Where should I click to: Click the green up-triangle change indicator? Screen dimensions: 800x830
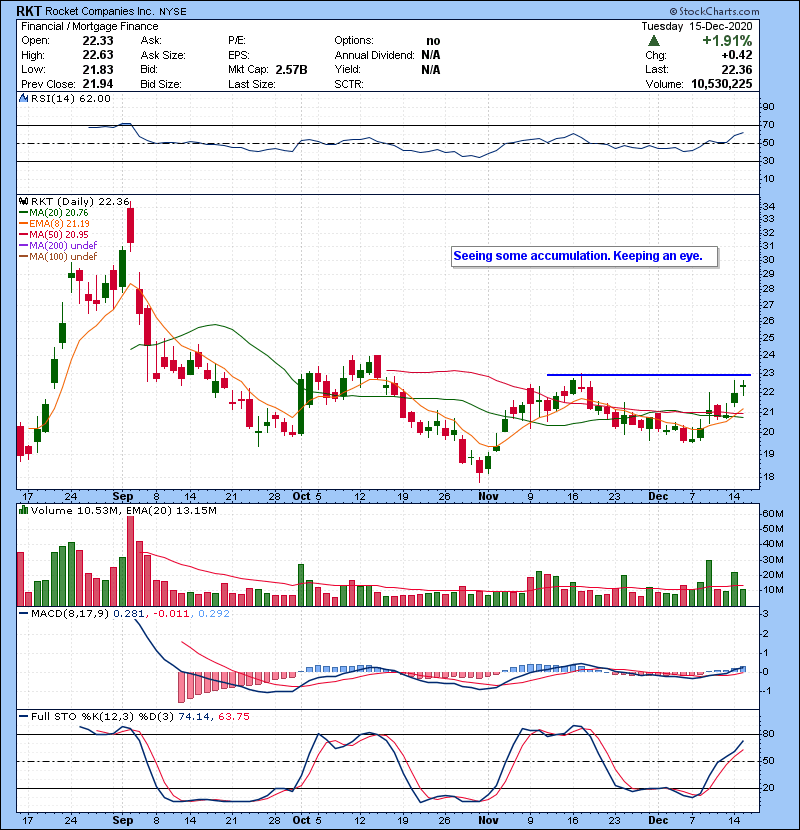click(x=654, y=41)
